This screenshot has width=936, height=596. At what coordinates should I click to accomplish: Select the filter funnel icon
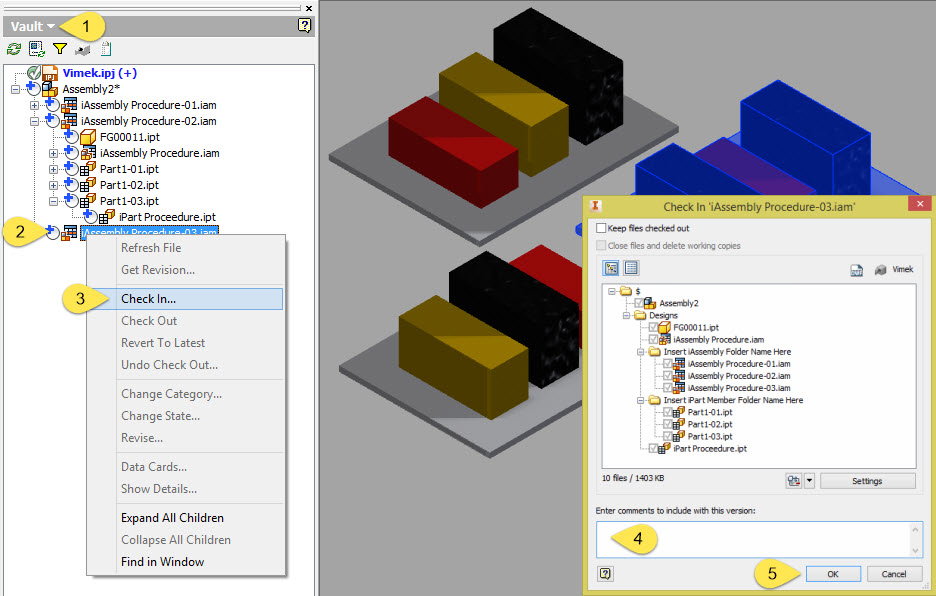[59, 48]
